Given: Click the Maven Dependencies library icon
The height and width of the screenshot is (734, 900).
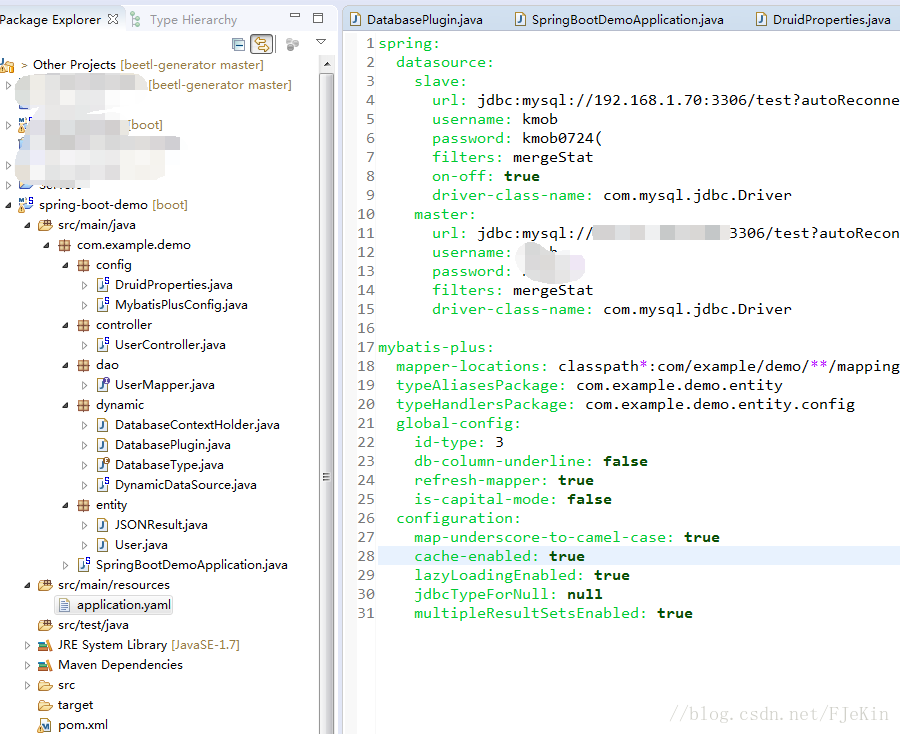Looking at the screenshot, I should tap(45, 666).
